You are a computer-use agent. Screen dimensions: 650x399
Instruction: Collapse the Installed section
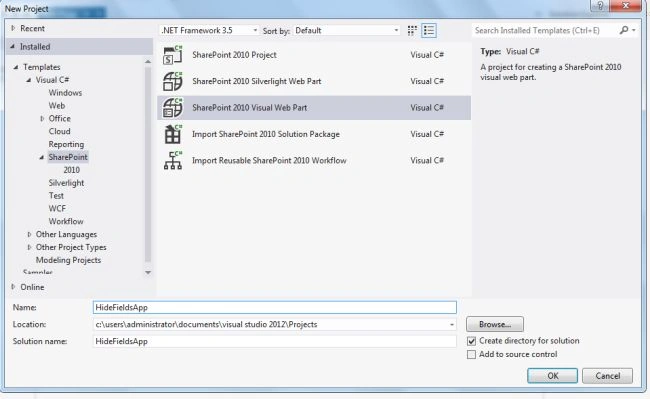click(12, 46)
